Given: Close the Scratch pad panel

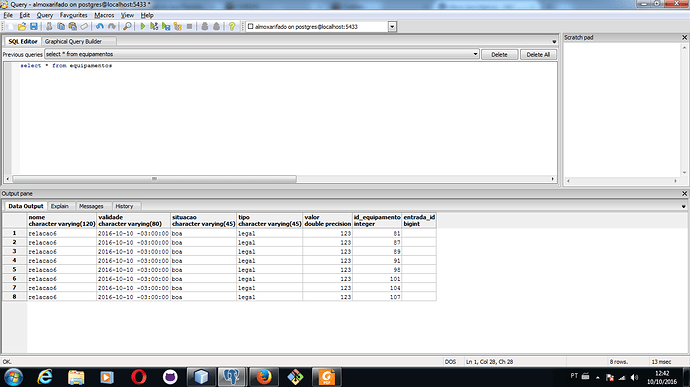Looking at the screenshot, I should pyautogui.click(x=684, y=37).
